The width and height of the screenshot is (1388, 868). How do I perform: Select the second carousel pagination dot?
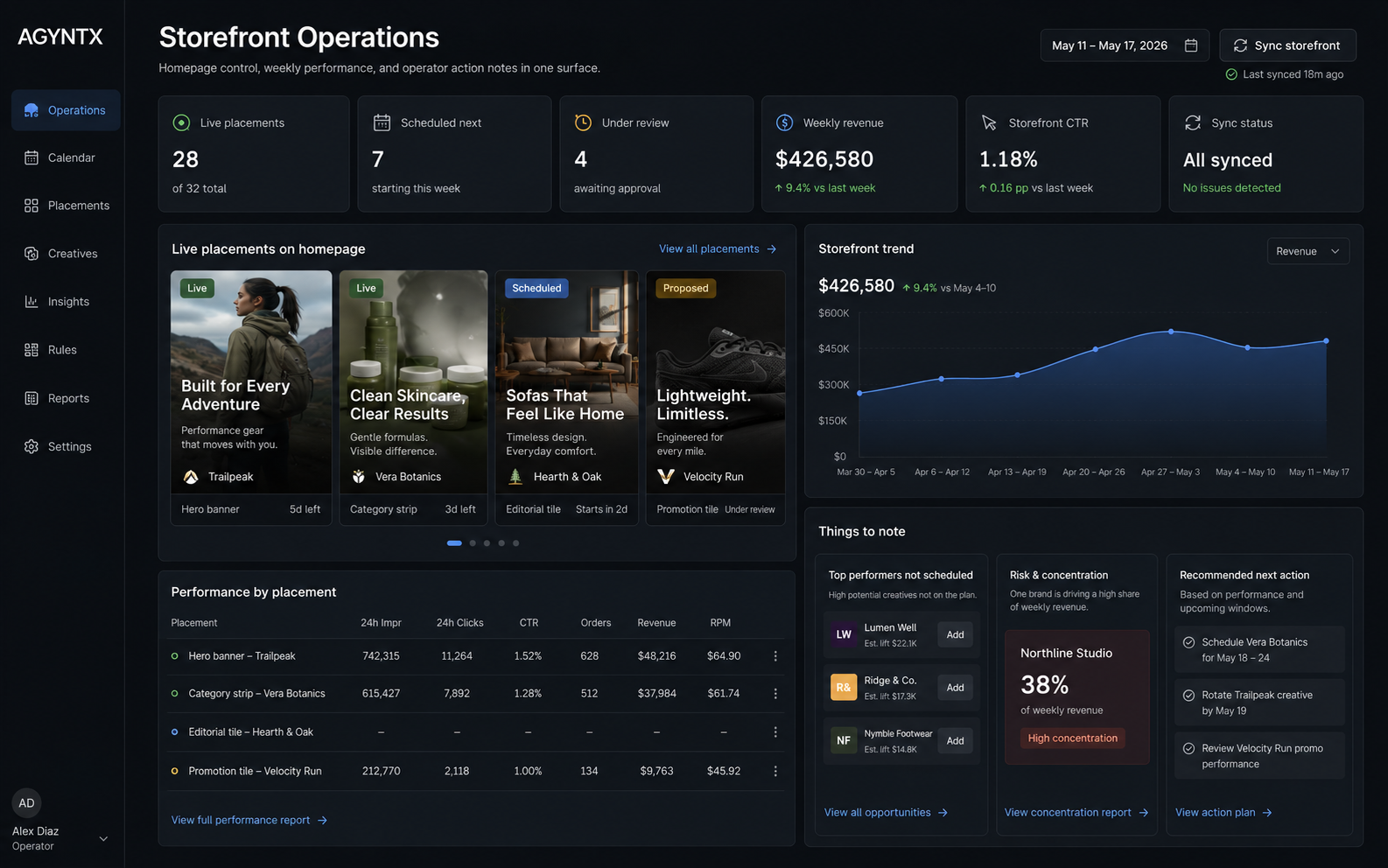pos(473,543)
